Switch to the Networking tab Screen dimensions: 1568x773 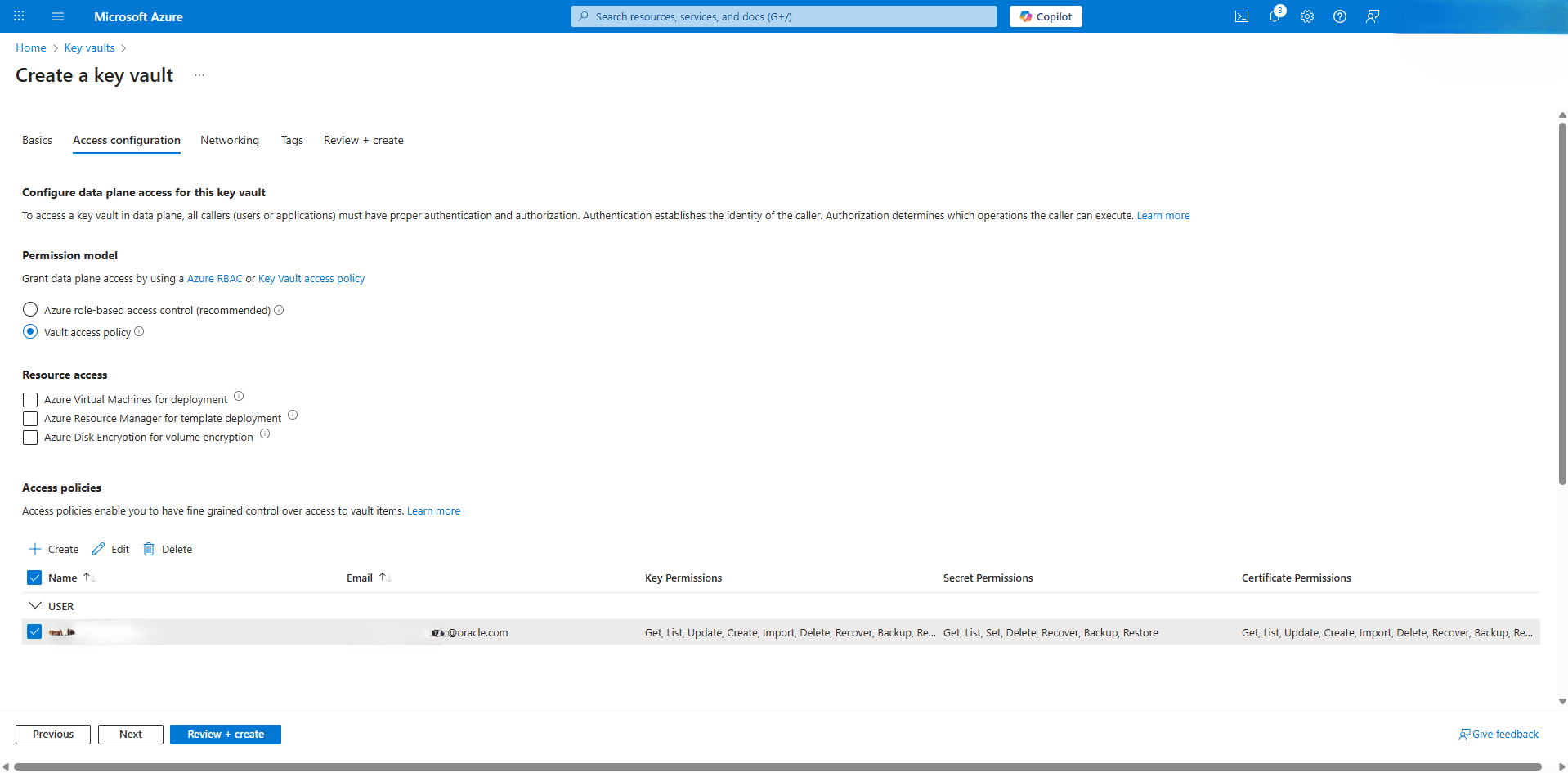pos(229,140)
